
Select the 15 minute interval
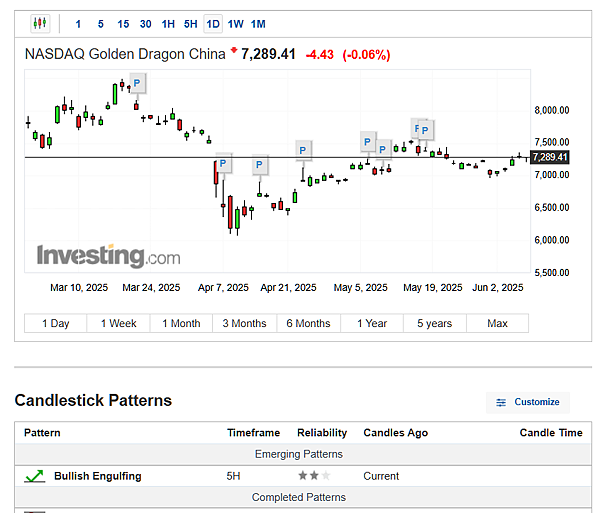123,23
